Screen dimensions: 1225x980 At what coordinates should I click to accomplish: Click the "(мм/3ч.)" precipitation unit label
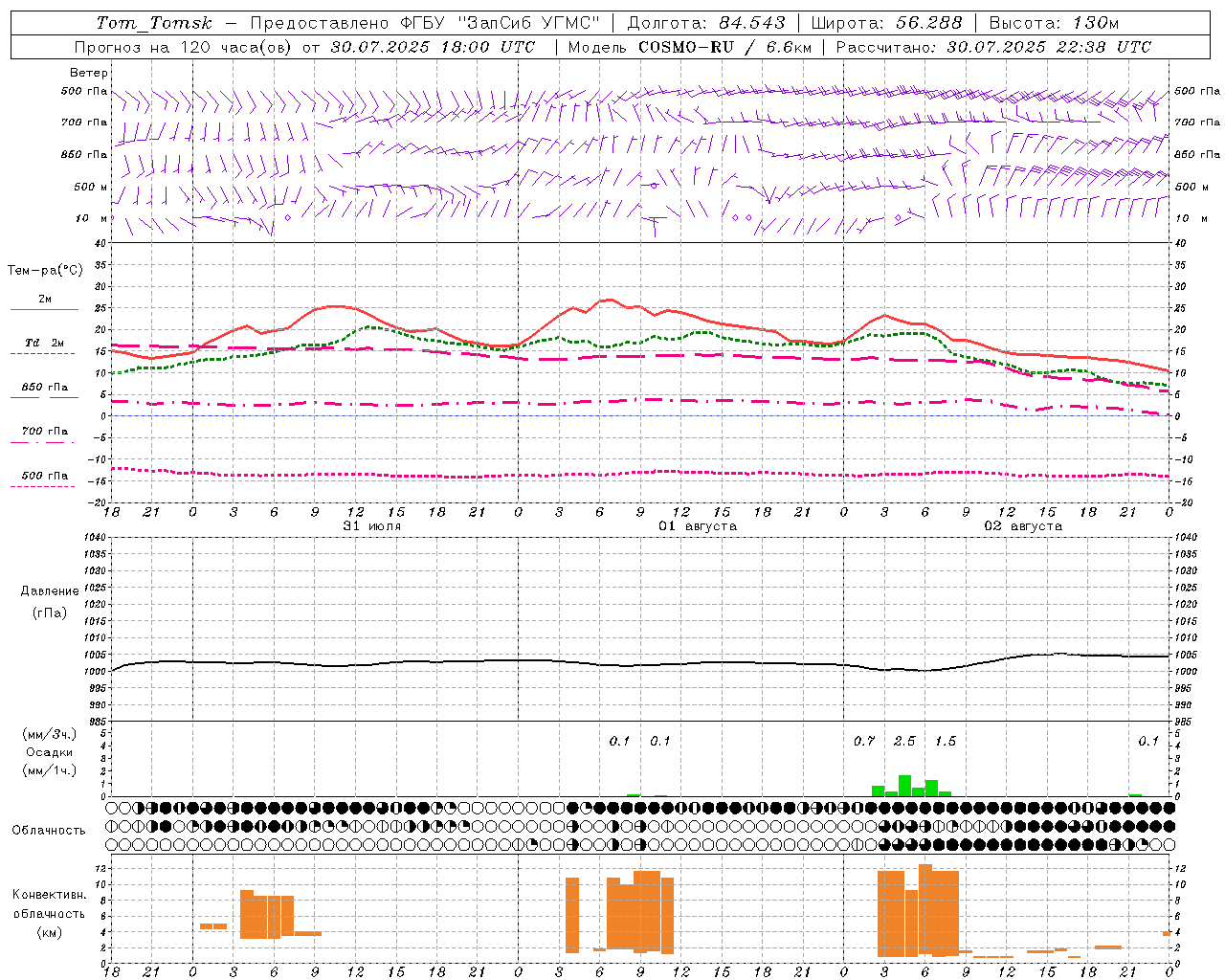tap(50, 734)
